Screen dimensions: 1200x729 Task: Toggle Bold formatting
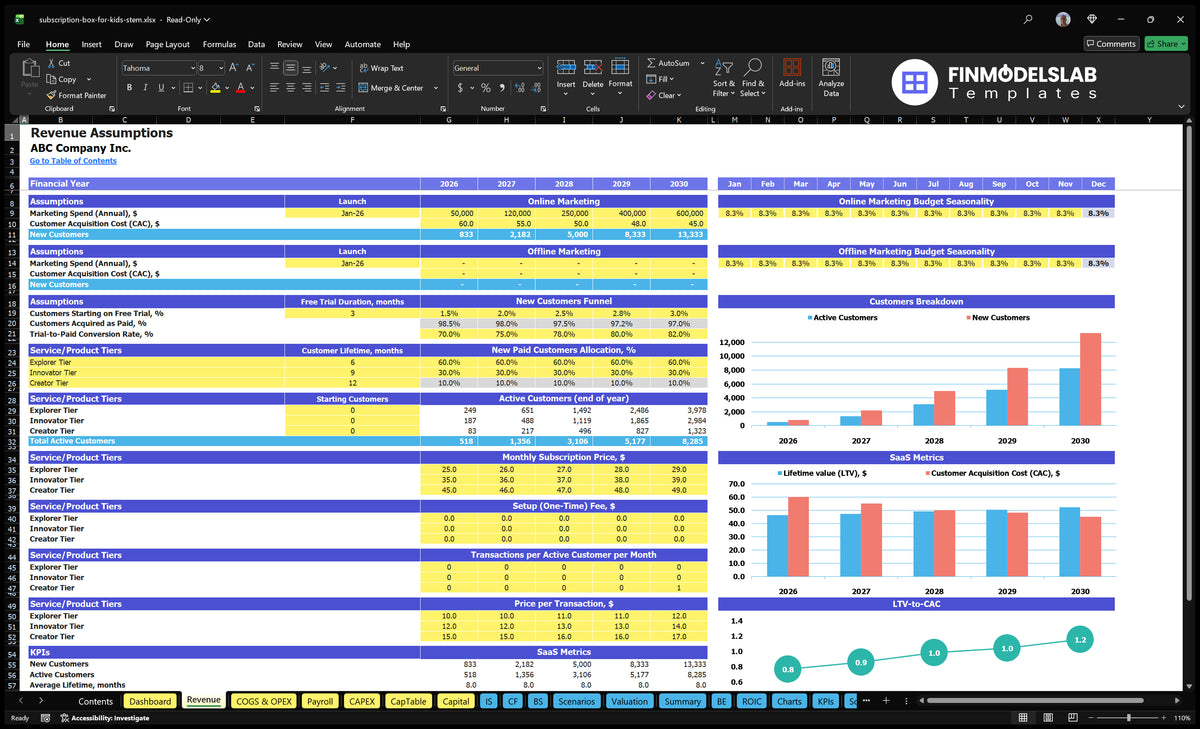[x=130, y=88]
